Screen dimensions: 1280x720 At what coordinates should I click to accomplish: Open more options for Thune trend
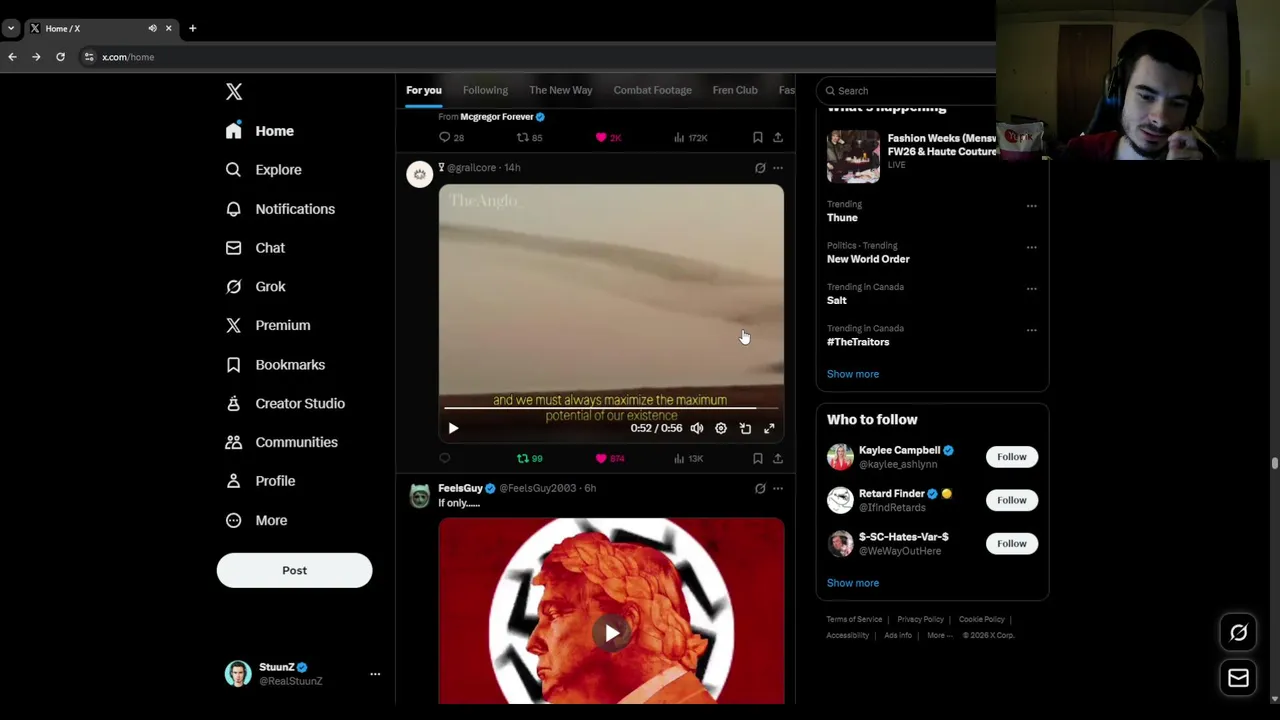tap(1031, 206)
